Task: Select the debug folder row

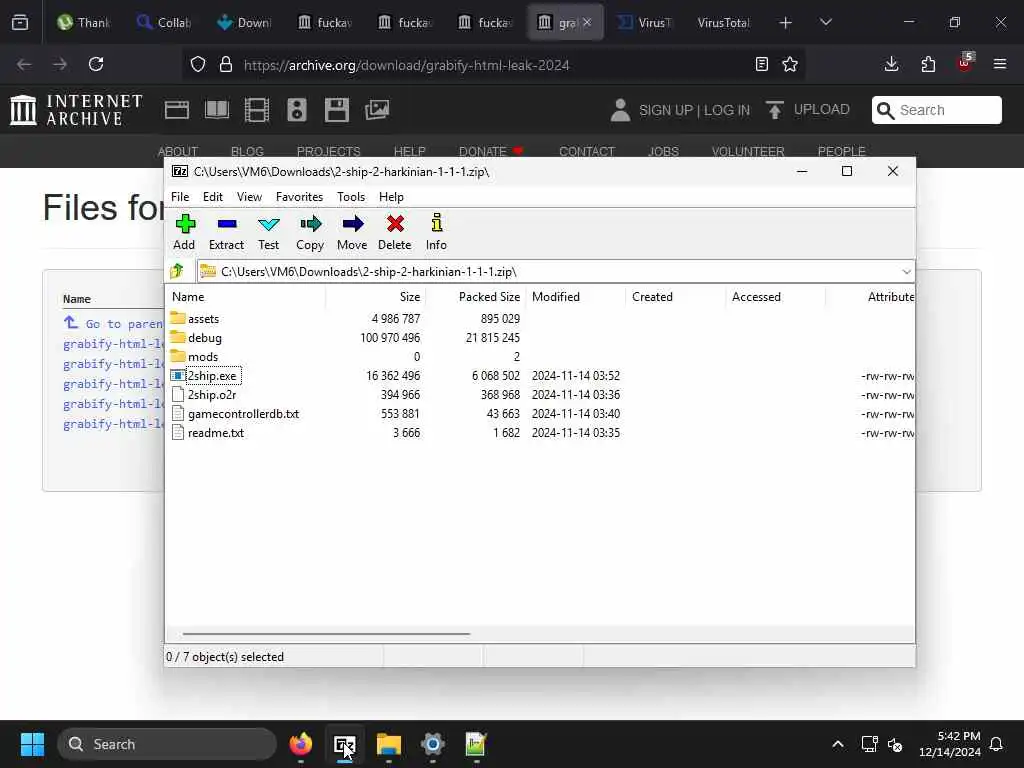Action: 541,338
